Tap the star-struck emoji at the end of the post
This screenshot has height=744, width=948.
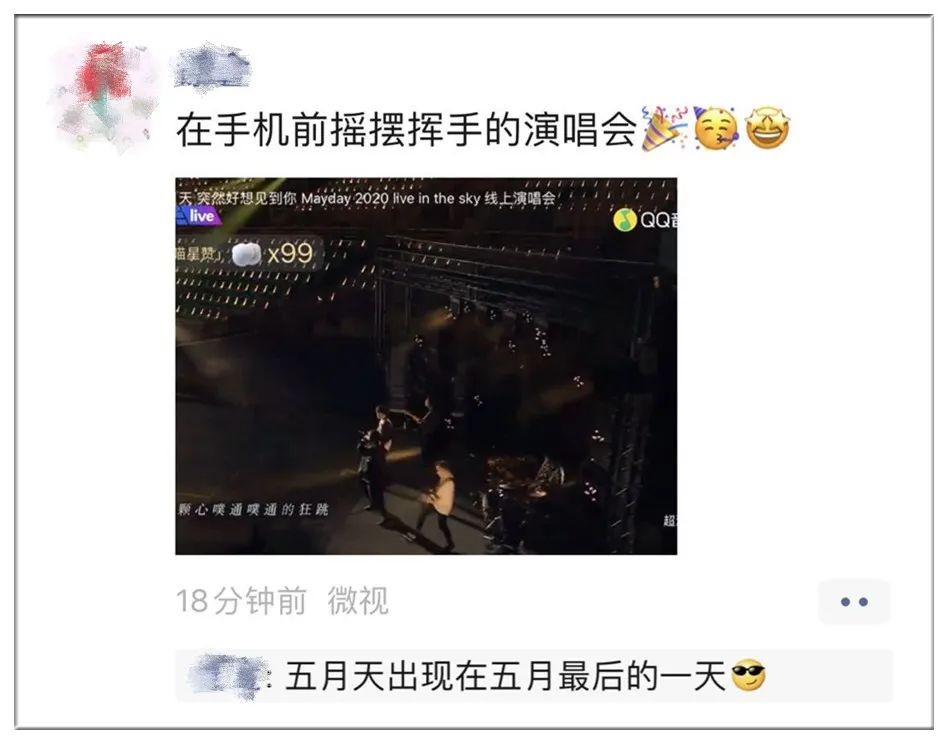768,128
